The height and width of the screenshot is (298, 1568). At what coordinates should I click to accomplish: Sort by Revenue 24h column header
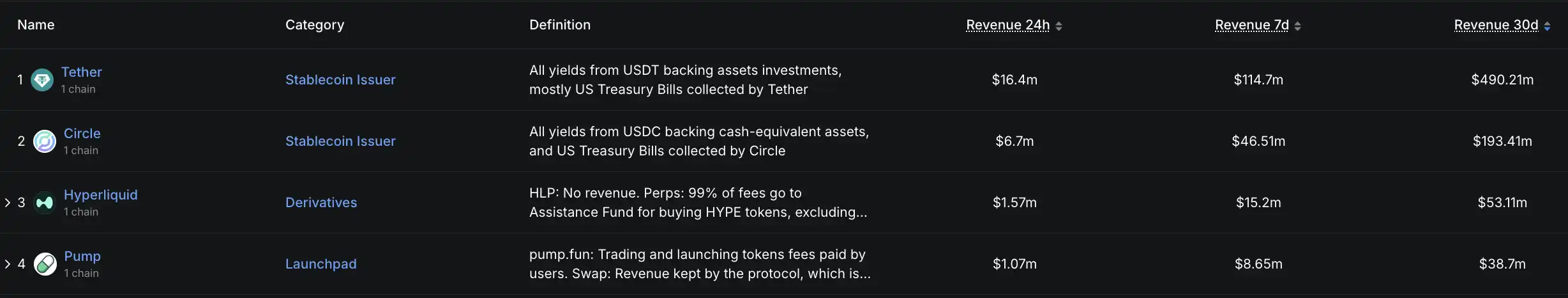1007,25
